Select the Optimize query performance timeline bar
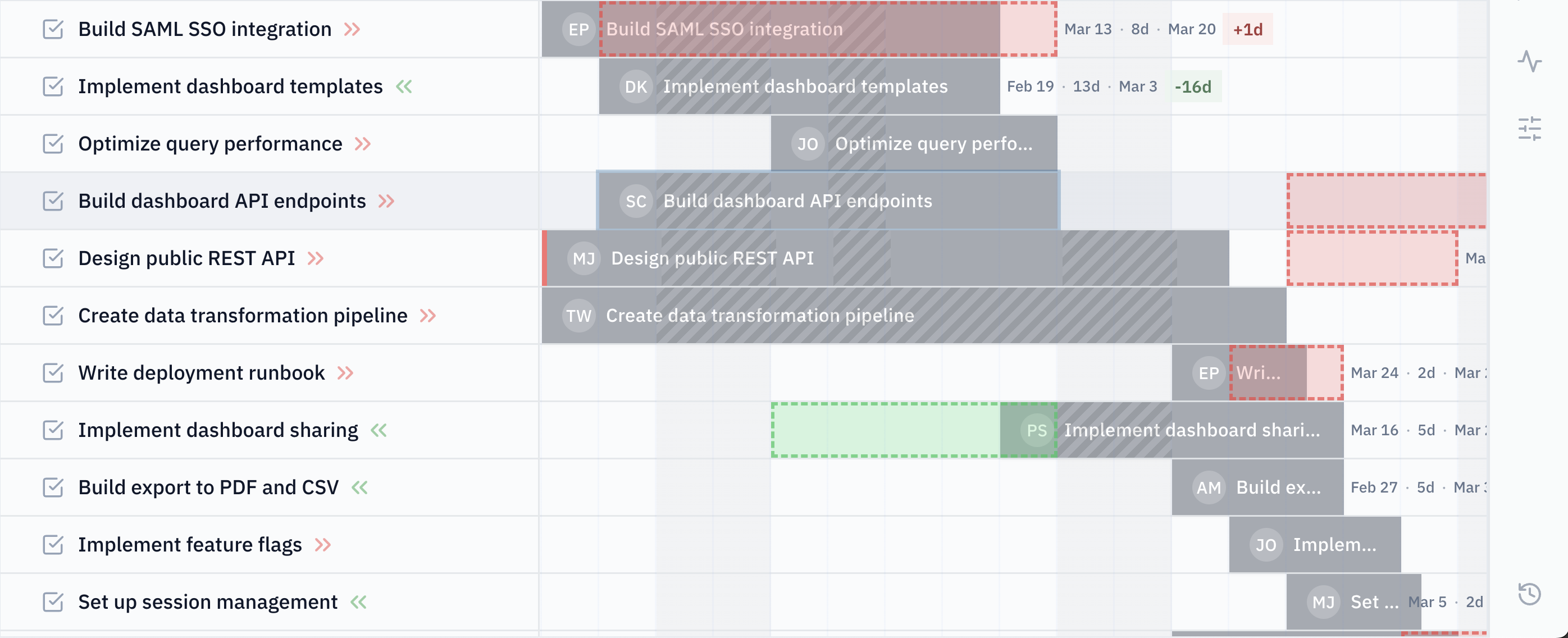Screen dimensions: 1568x638 [931, 144]
